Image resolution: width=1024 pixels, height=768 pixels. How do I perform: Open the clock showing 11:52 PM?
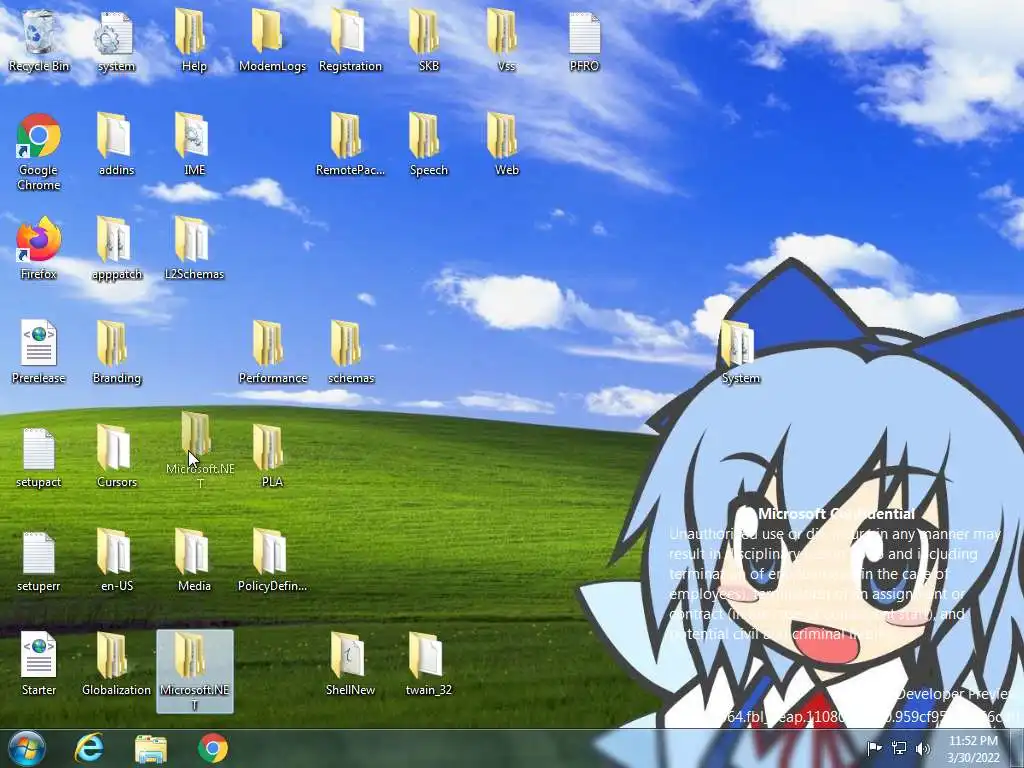click(973, 749)
